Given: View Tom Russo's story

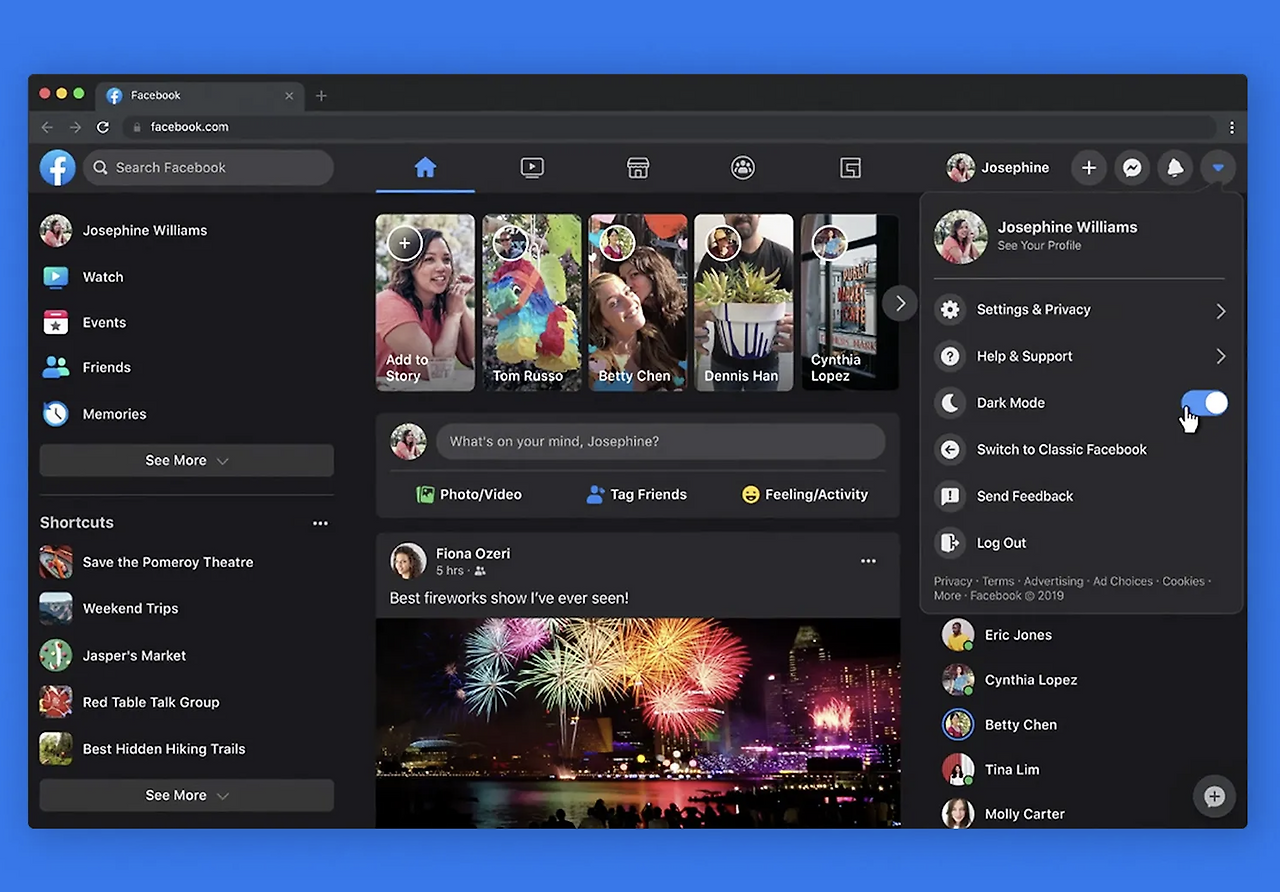Looking at the screenshot, I should [x=532, y=302].
